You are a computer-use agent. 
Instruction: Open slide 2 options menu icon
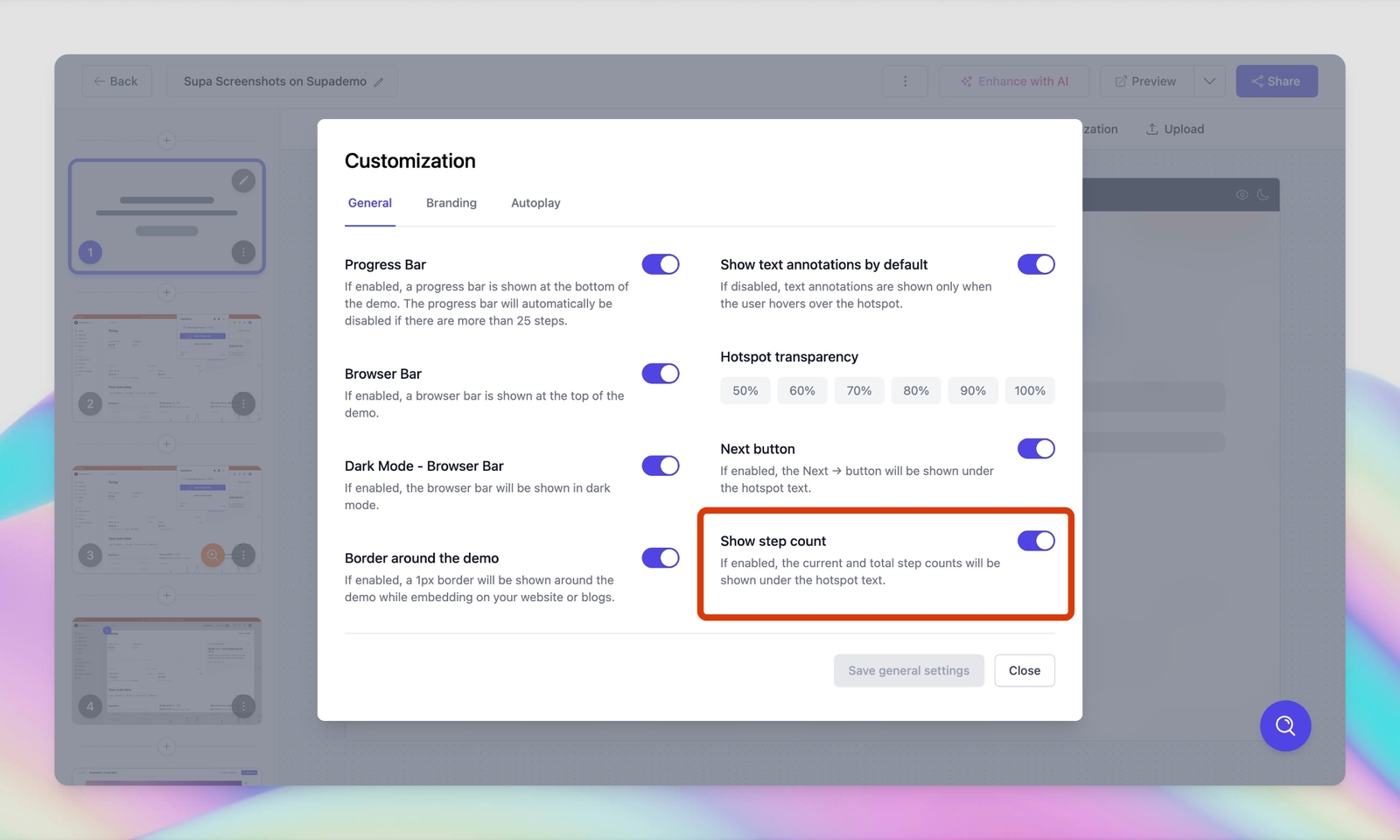pyautogui.click(x=243, y=404)
